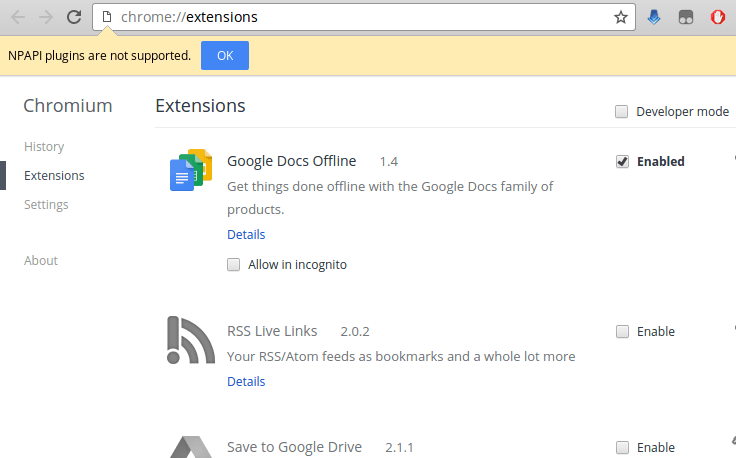Click the gray extension icon in the toolbar

[x=685, y=17]
